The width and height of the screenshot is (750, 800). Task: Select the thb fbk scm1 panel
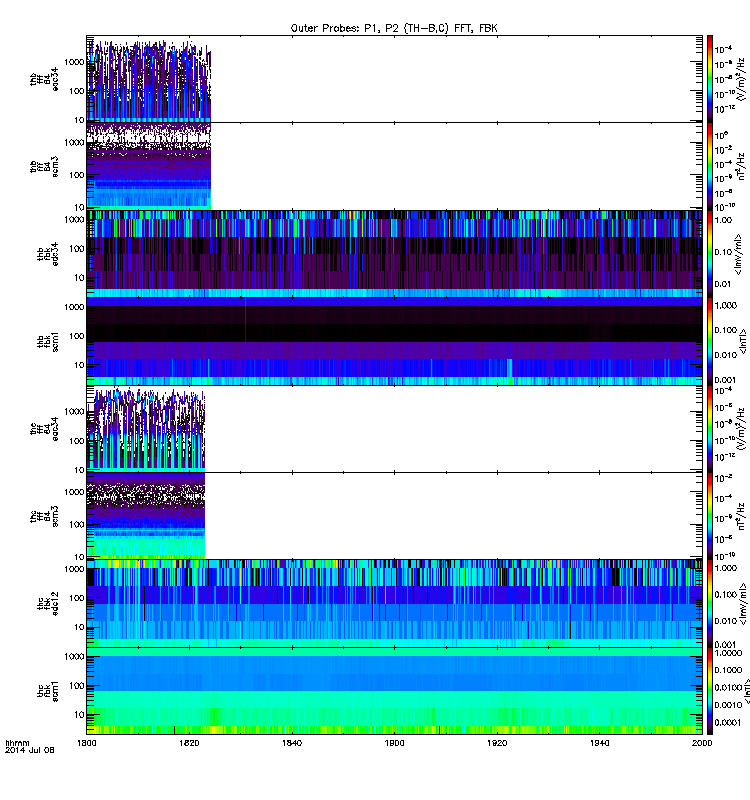point(394,341)
